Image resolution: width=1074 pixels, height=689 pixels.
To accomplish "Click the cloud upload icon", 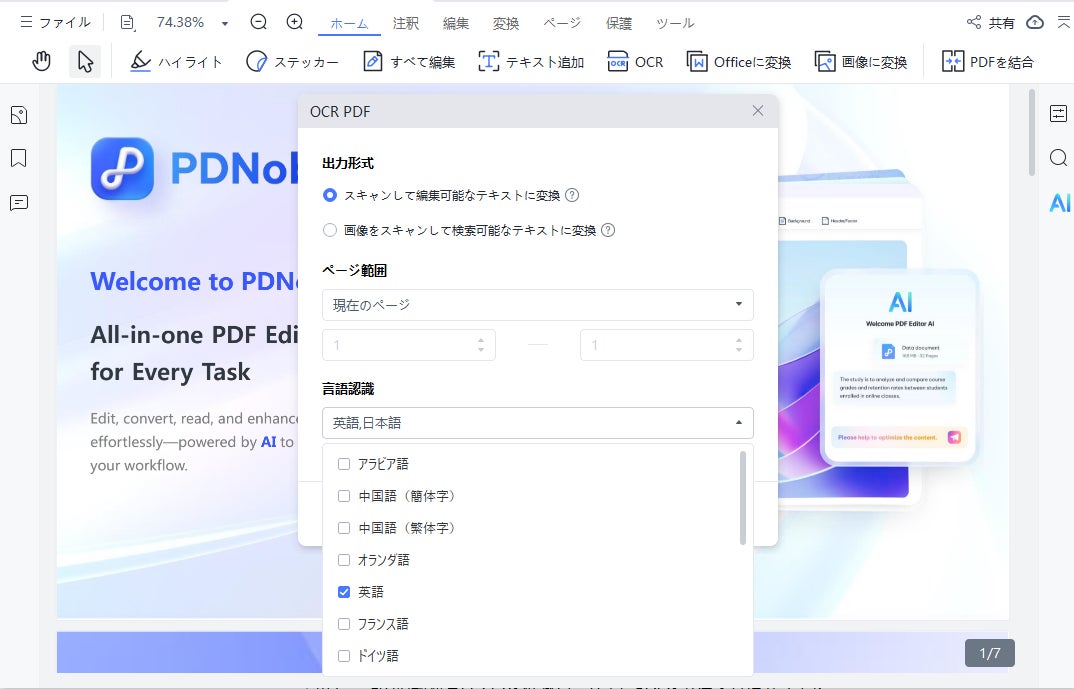I will (x=1035, y=23).
